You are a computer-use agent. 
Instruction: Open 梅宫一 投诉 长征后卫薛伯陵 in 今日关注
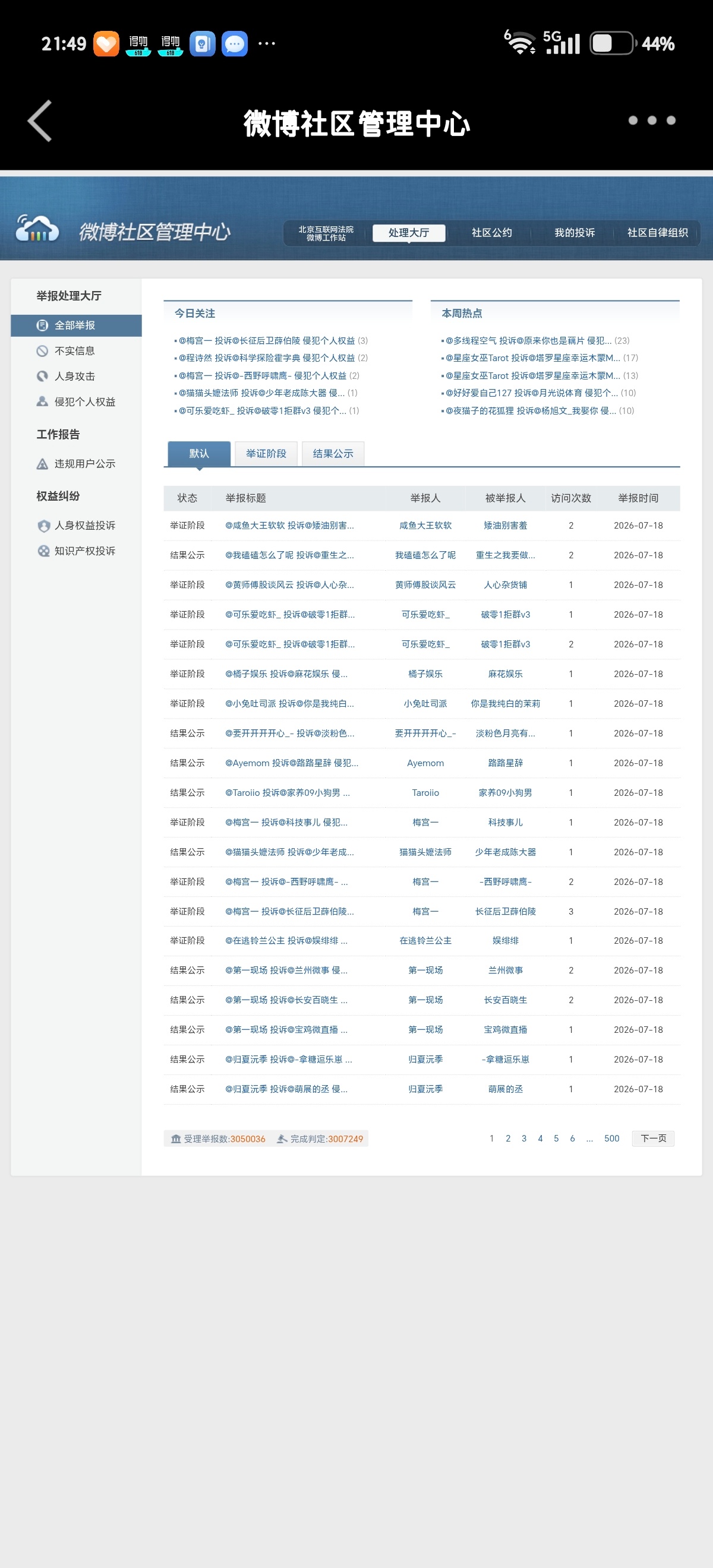pyautogui.click(x=267, y=341)
